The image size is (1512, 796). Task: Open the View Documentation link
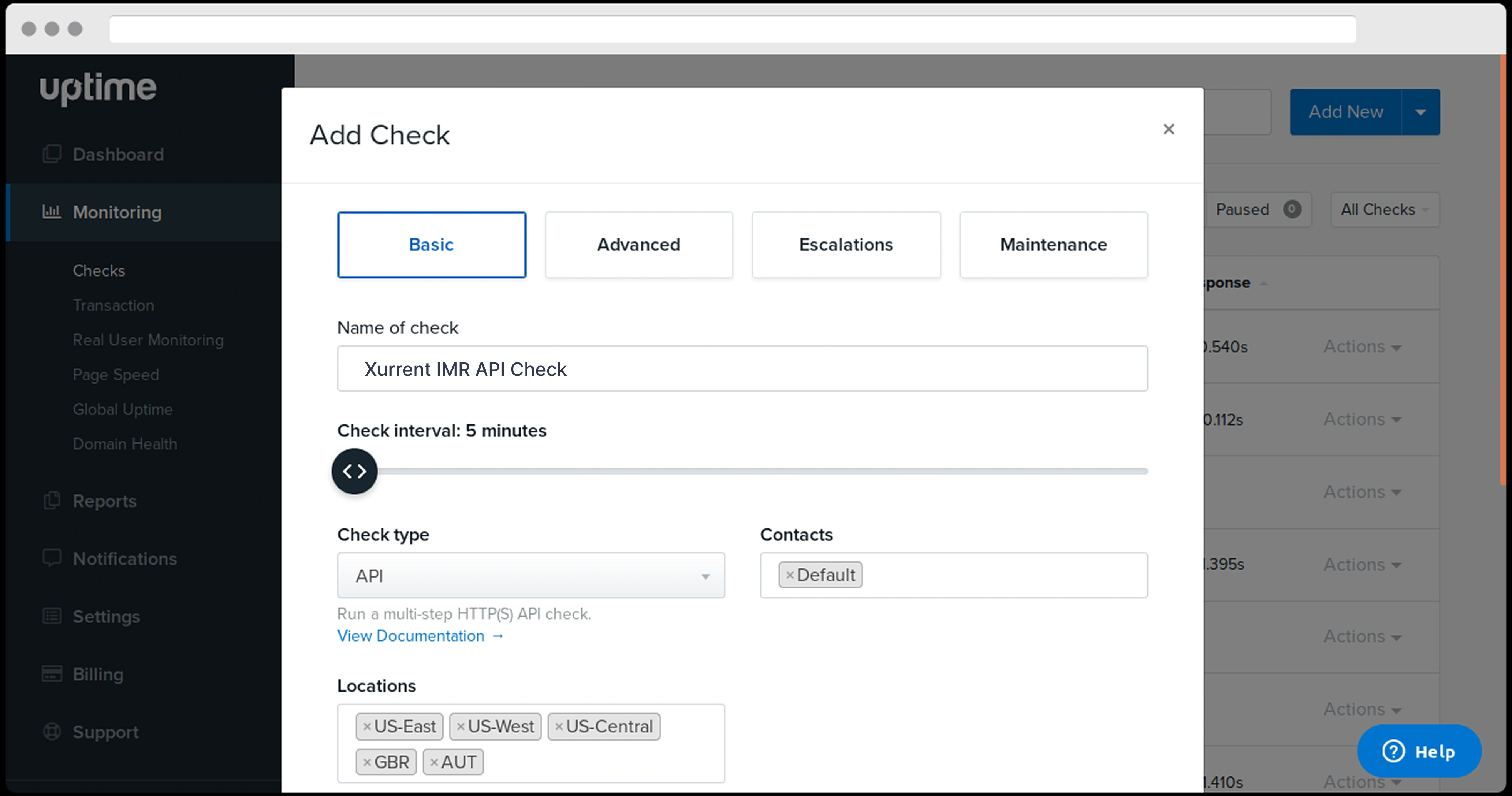coord(420,636)
